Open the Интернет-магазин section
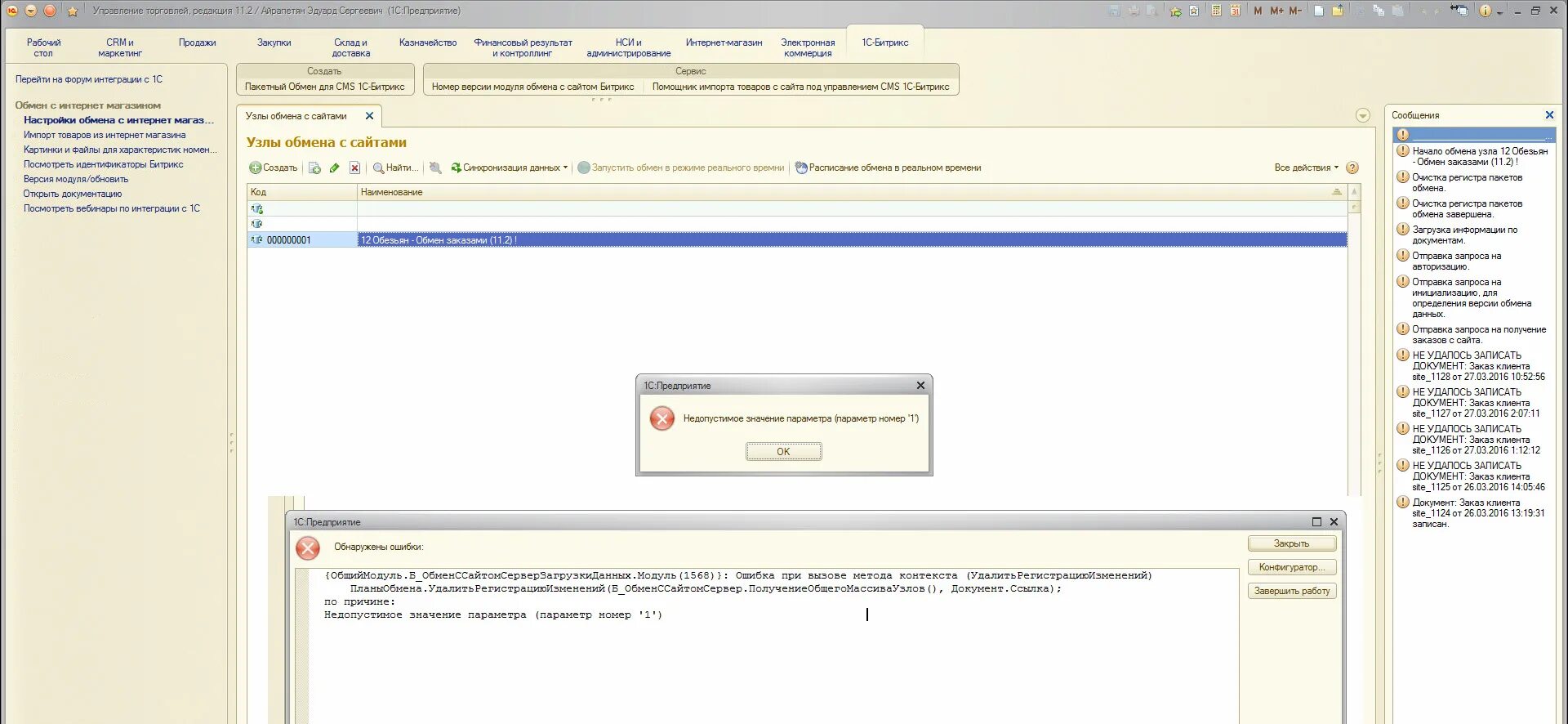1568x724 pixels. click(x=724, y=42)
